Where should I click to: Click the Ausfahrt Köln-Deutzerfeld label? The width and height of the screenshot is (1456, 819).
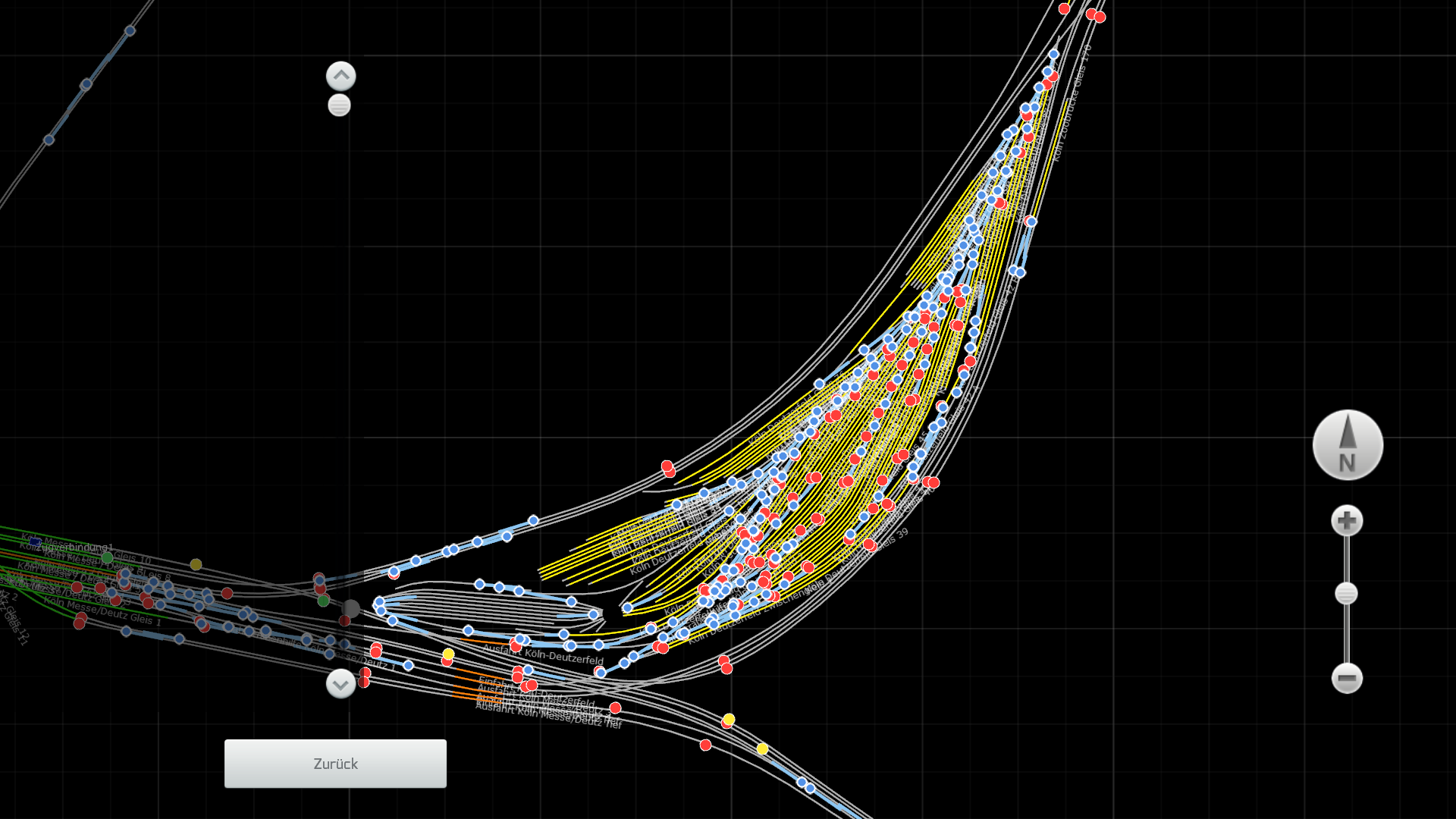coord(543,654)
